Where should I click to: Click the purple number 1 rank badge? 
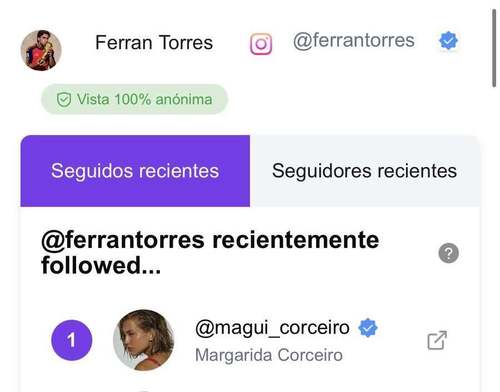click(x=72, y=340)
